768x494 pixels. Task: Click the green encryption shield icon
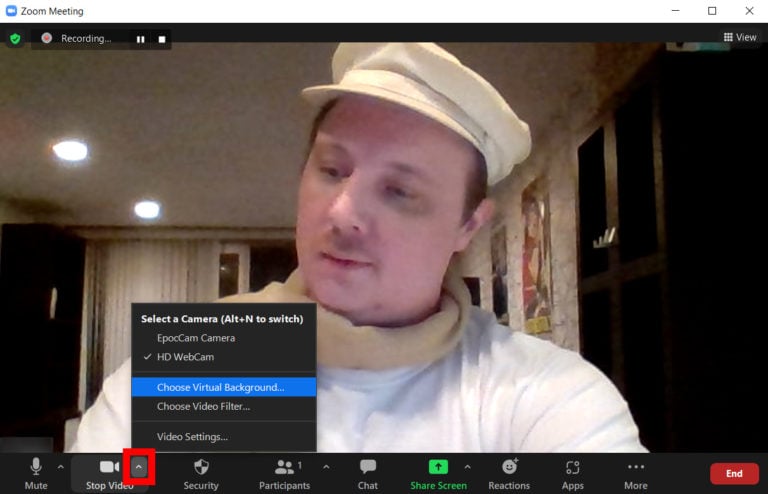[15, 38]
